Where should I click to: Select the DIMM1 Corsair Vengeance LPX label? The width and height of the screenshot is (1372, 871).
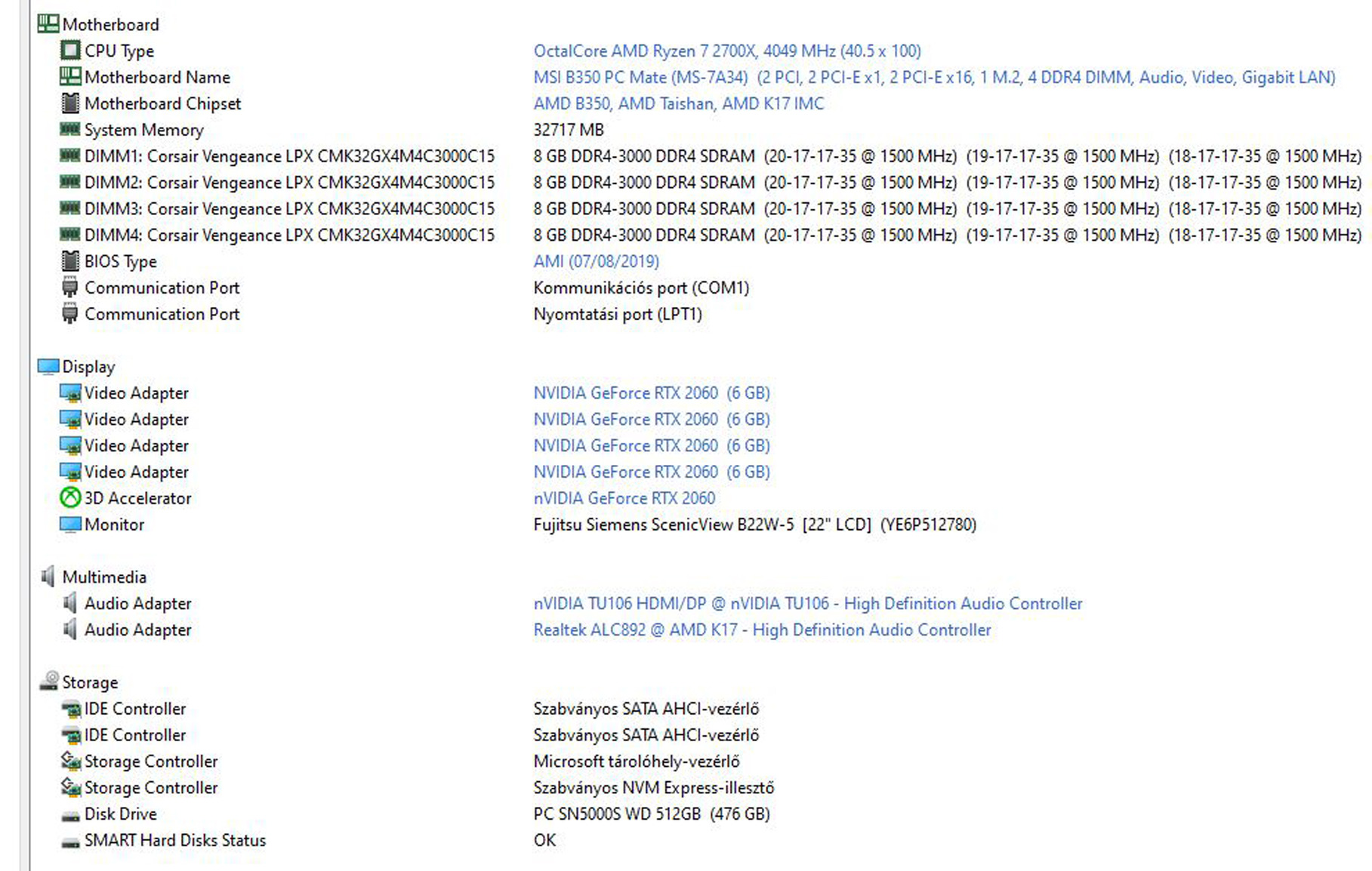pyautogui.click(x=290, y=156)
